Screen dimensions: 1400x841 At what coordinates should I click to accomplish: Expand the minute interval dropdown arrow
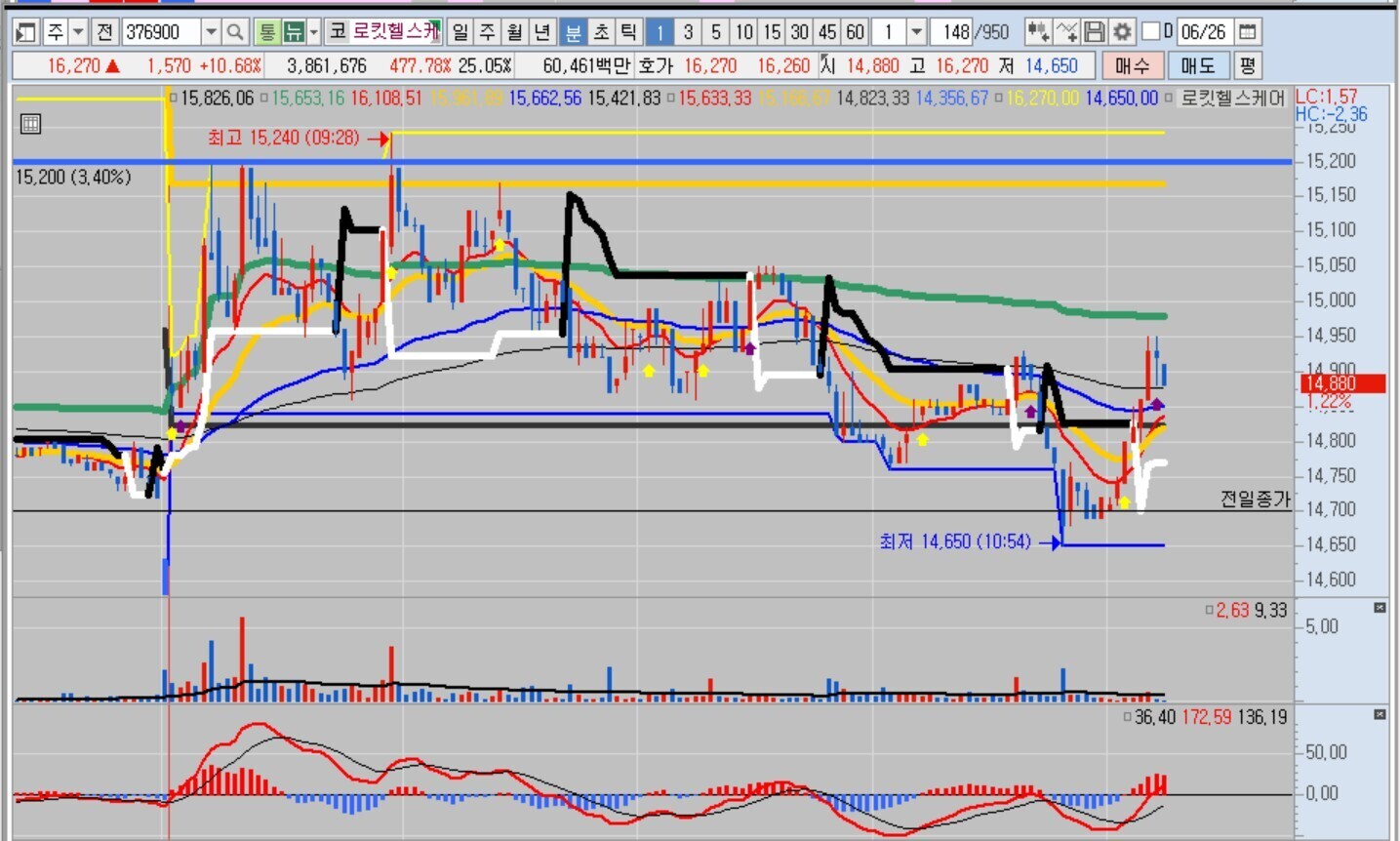916,32
